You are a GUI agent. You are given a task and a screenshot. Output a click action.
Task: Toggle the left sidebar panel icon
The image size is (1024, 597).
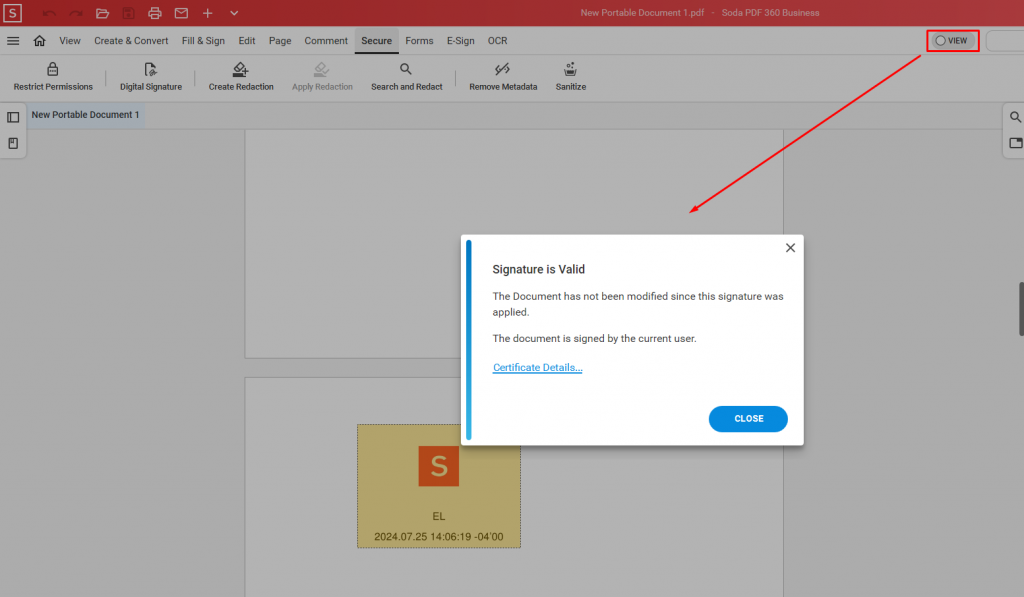pyautogui.click(x=13, y=118)
